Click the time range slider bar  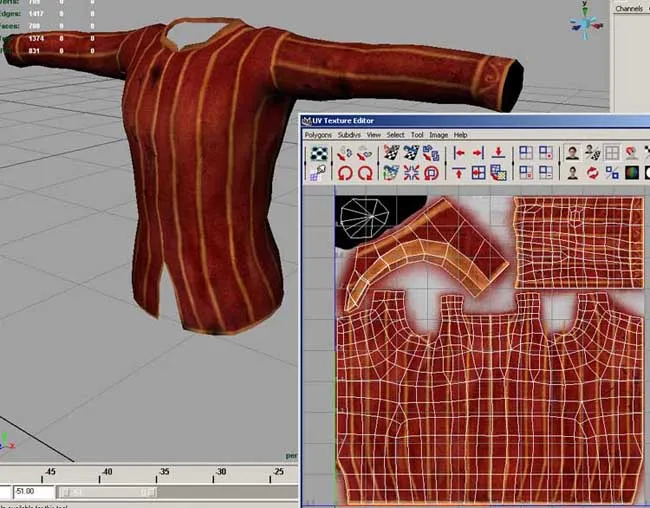point(107,492)
